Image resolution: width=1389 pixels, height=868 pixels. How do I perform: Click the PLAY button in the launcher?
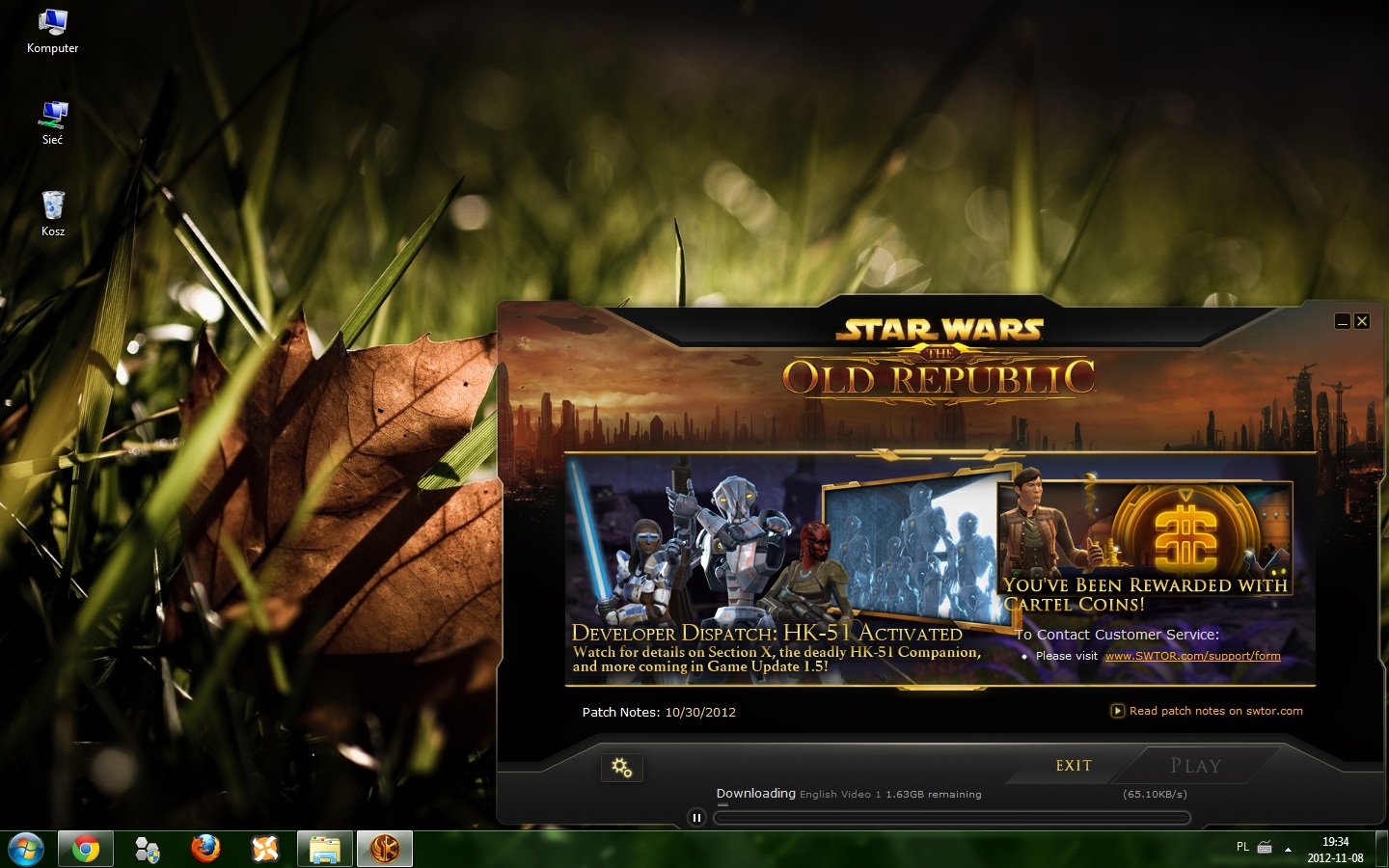tap(1195, 766)
